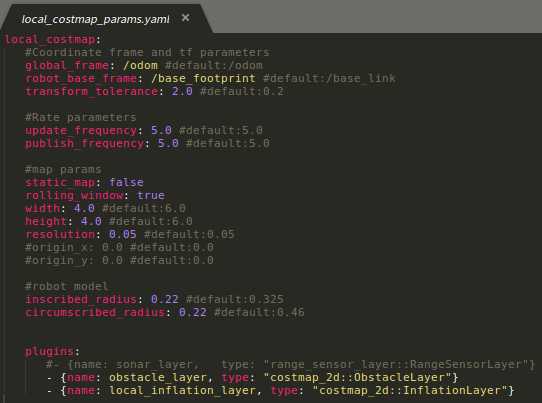Image resolution: width=542 pixels, height=403 pixels.
Task: Click the value '2.0' of transform_tolerance
Action: (x=182, y=91)
